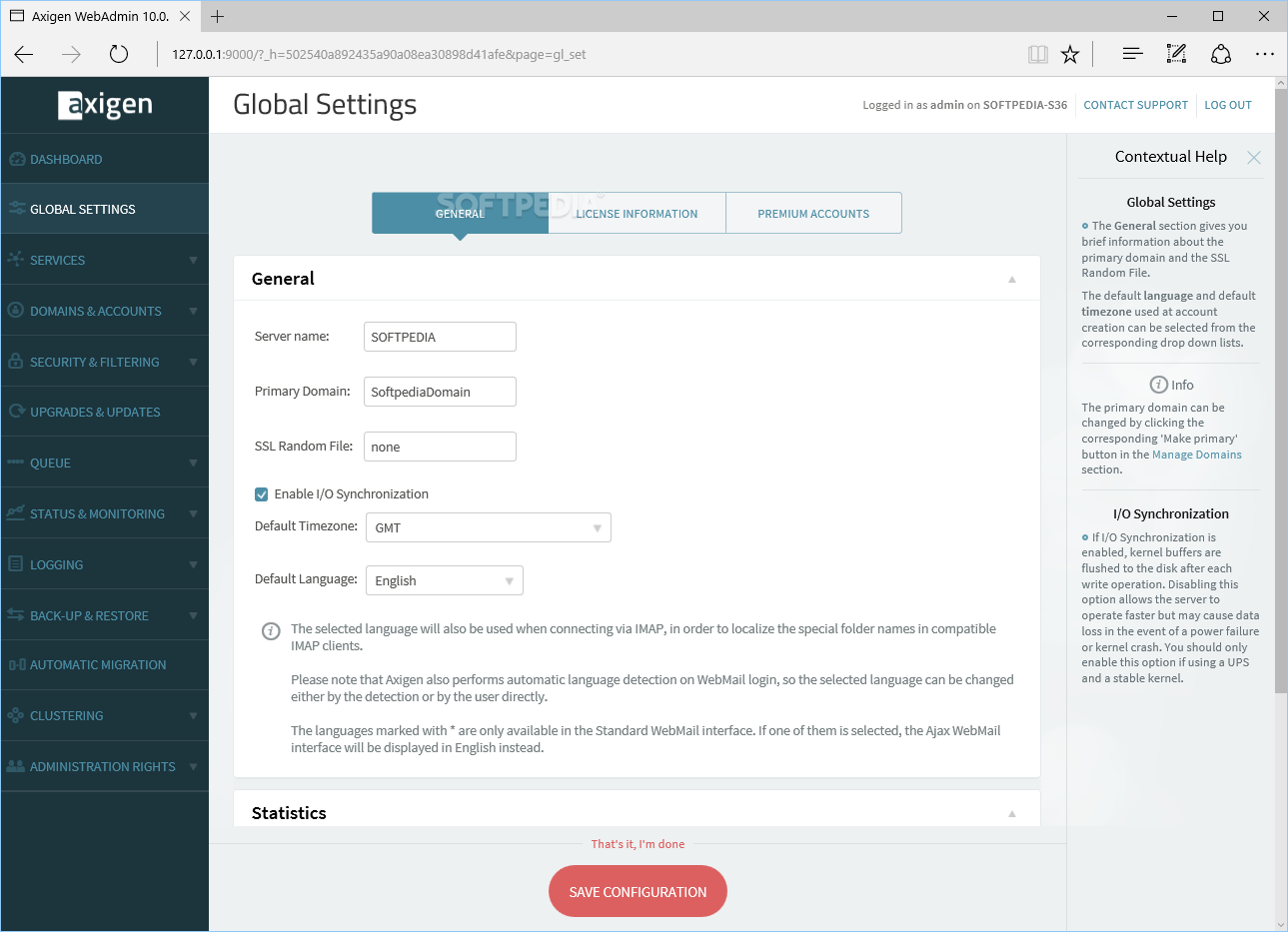Click the scrollbar up arrow
Screen dimensions: 1288x932
point(1281,84)
